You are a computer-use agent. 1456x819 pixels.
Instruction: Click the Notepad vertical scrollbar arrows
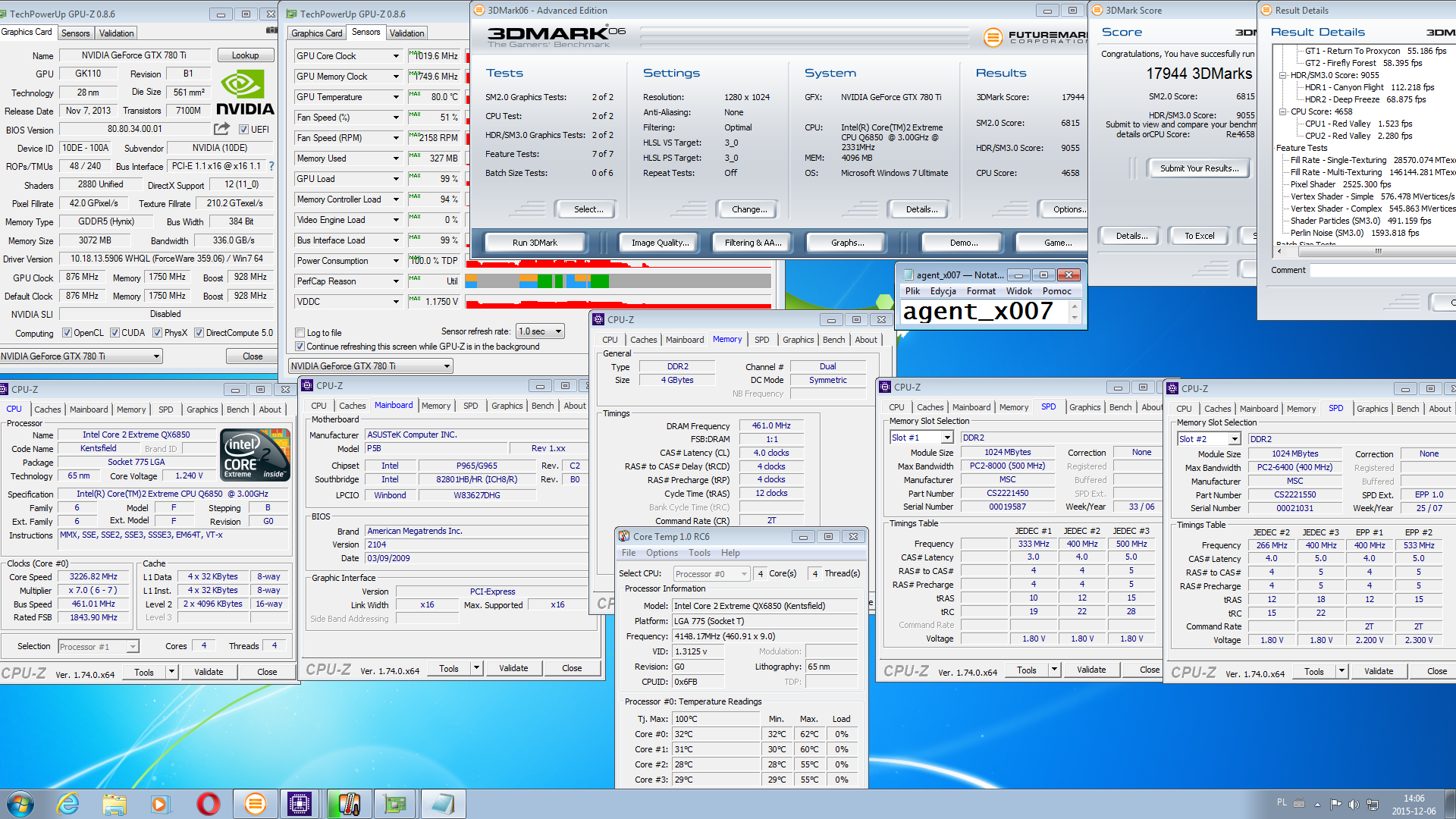pyautogui.click(x=1074, y=312)
